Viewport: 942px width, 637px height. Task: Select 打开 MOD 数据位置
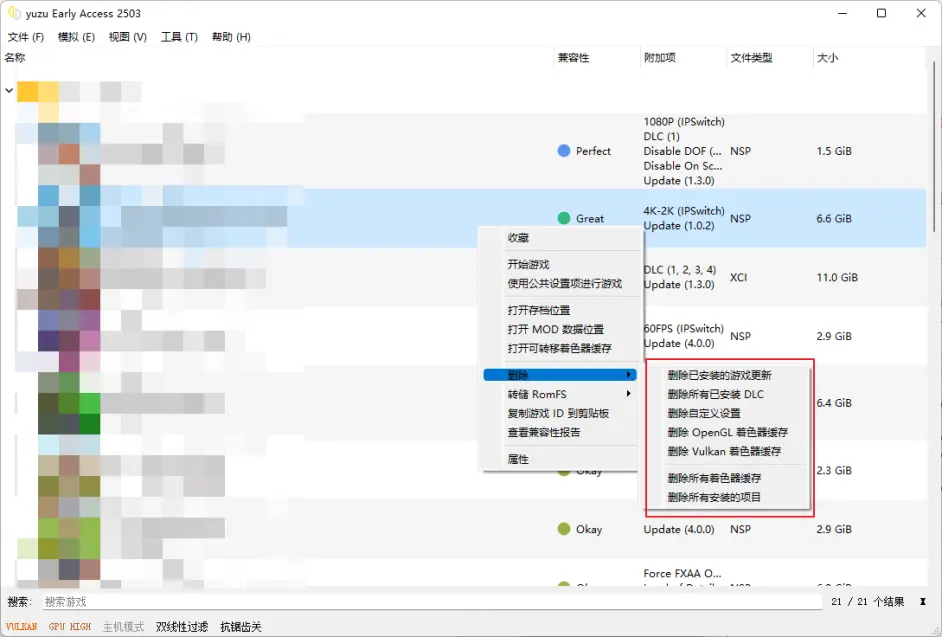tap(555, 329)
